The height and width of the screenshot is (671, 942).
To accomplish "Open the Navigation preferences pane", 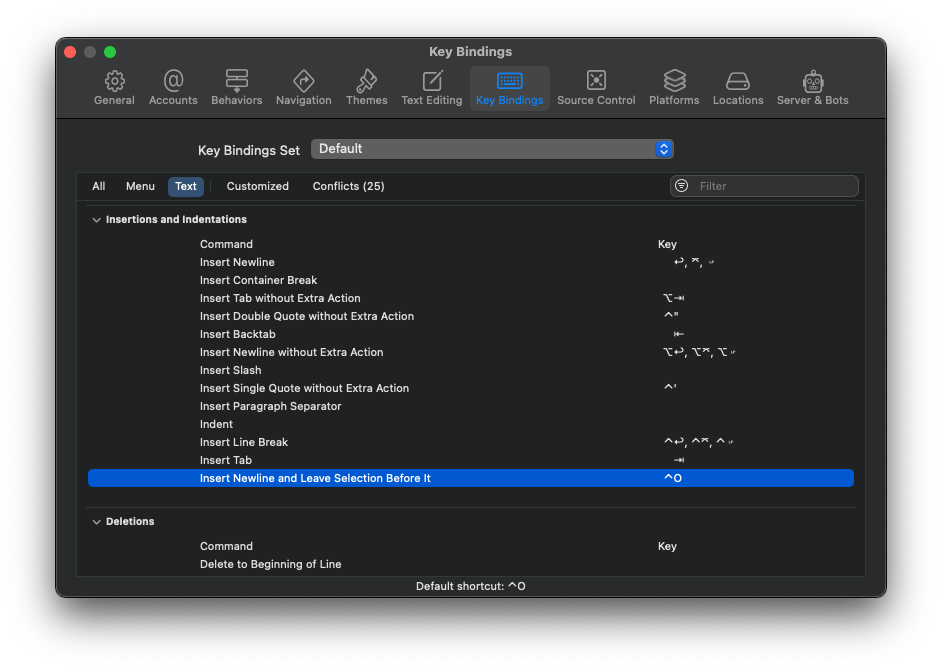I will [x=303, y=87].
